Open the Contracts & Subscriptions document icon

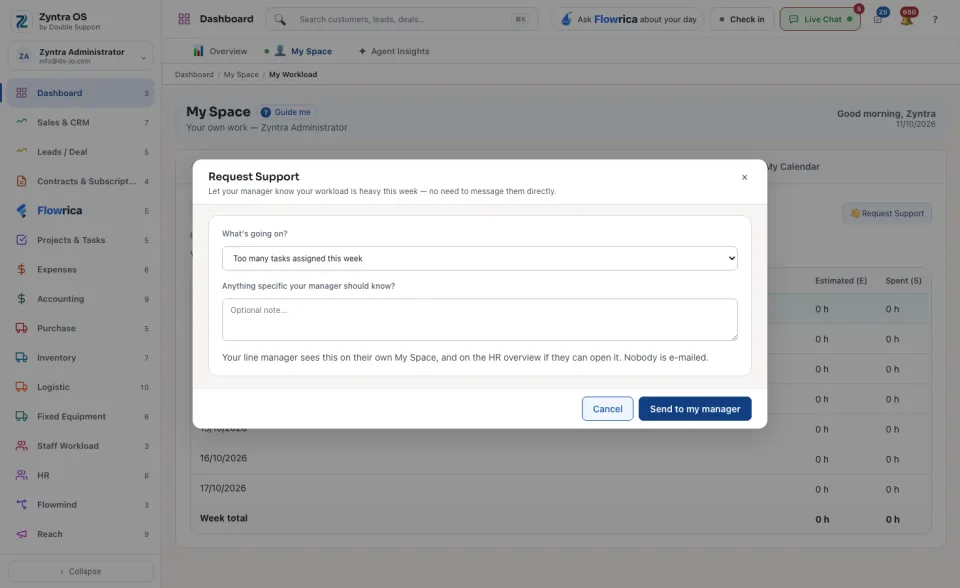pos(21,181)
